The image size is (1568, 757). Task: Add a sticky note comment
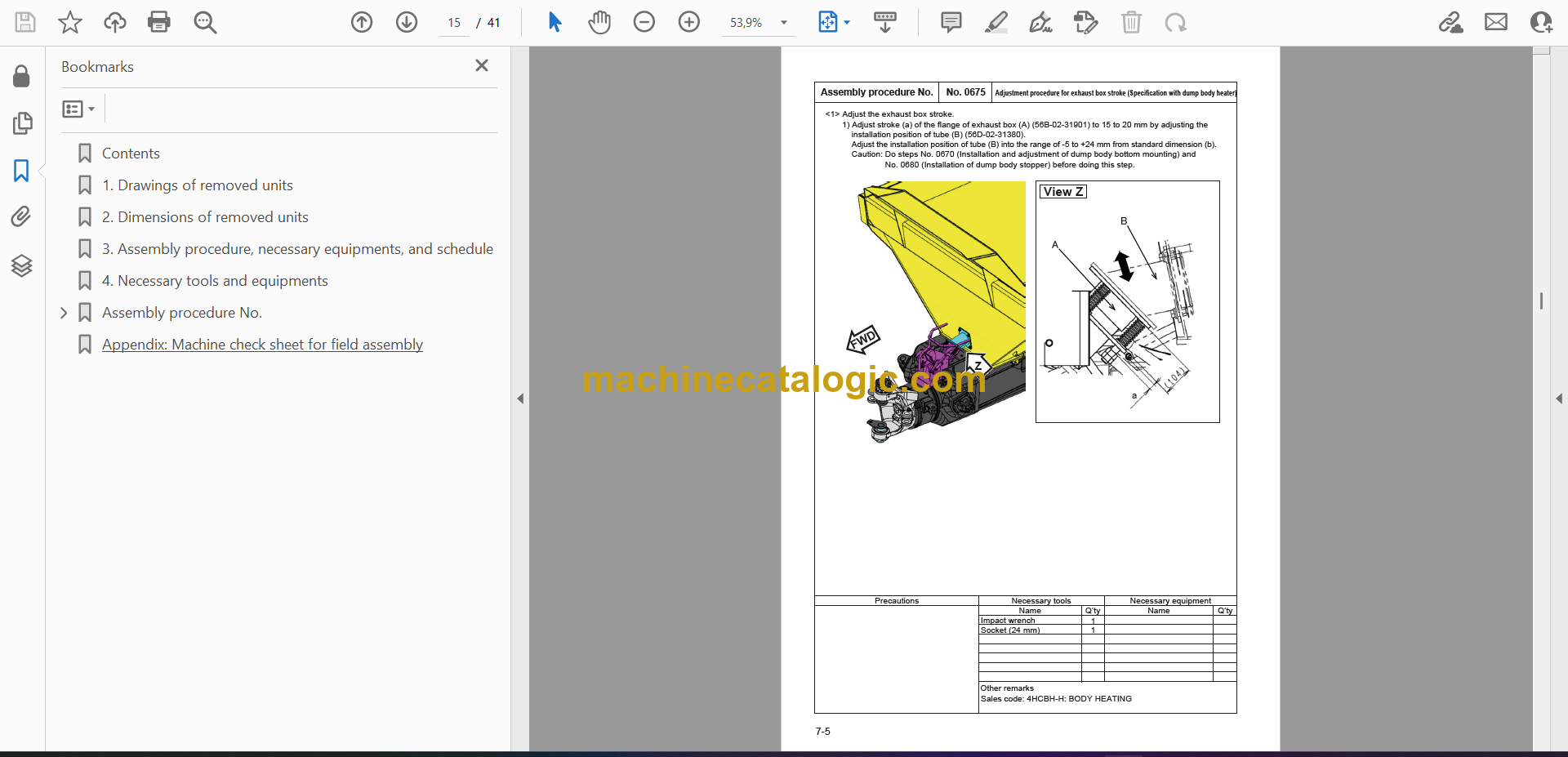(x=951, y=22)
